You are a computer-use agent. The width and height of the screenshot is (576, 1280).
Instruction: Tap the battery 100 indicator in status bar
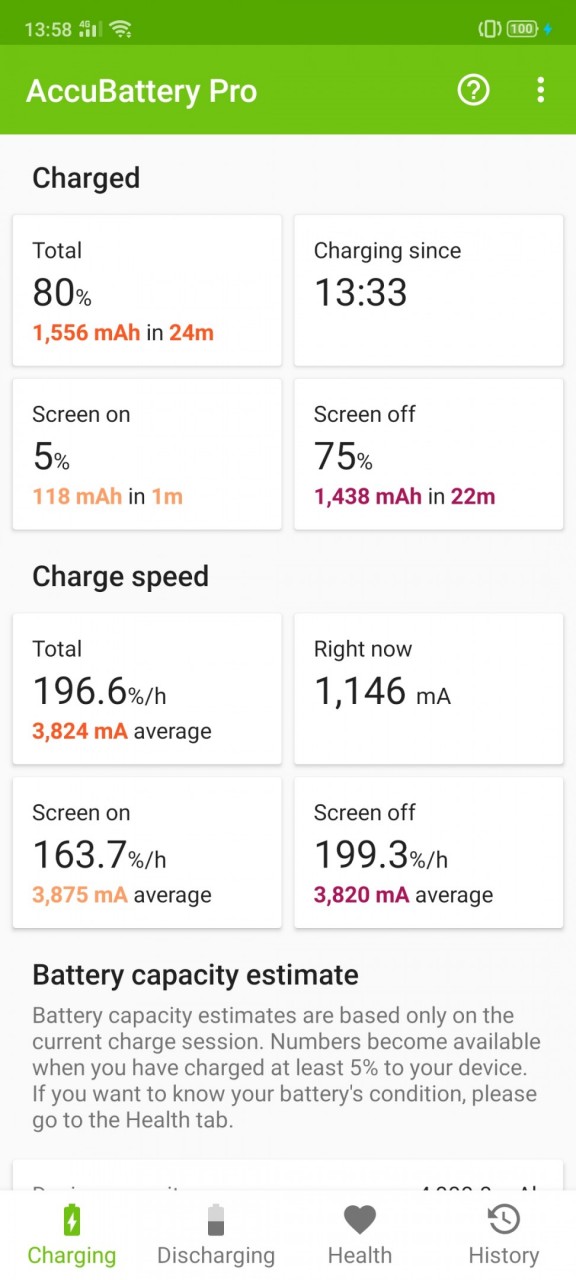[522, 29]
